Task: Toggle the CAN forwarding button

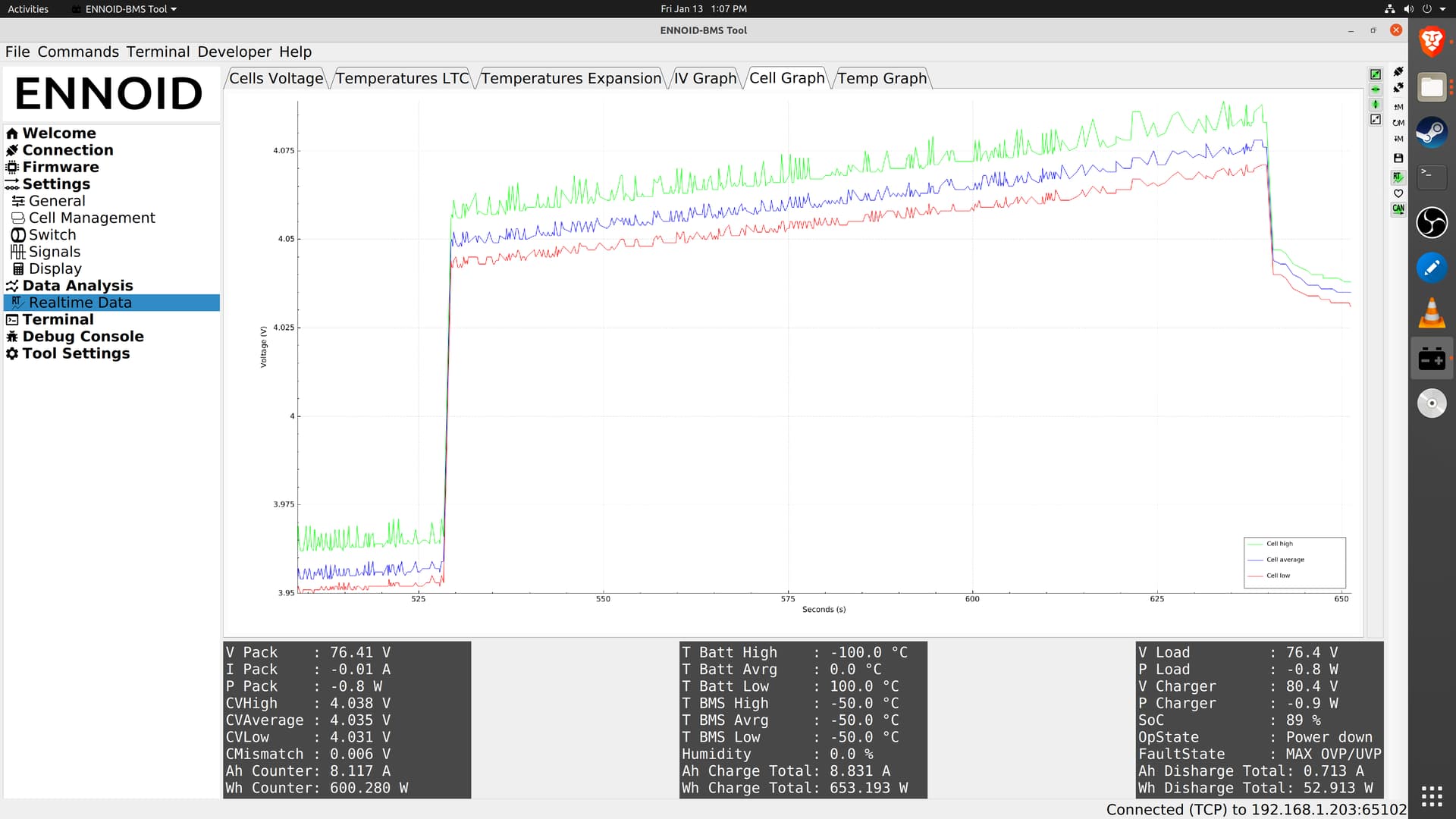Action: pyautogui.click(x=1398, y=209)
